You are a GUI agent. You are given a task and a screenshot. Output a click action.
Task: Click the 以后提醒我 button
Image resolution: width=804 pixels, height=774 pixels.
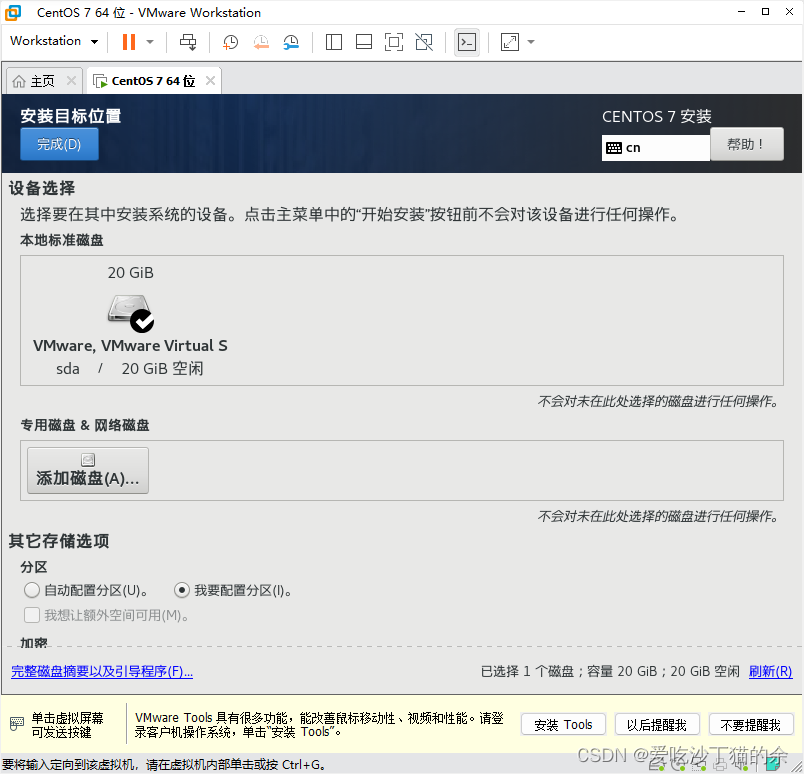pyautogui.click(x=657, y=724)
